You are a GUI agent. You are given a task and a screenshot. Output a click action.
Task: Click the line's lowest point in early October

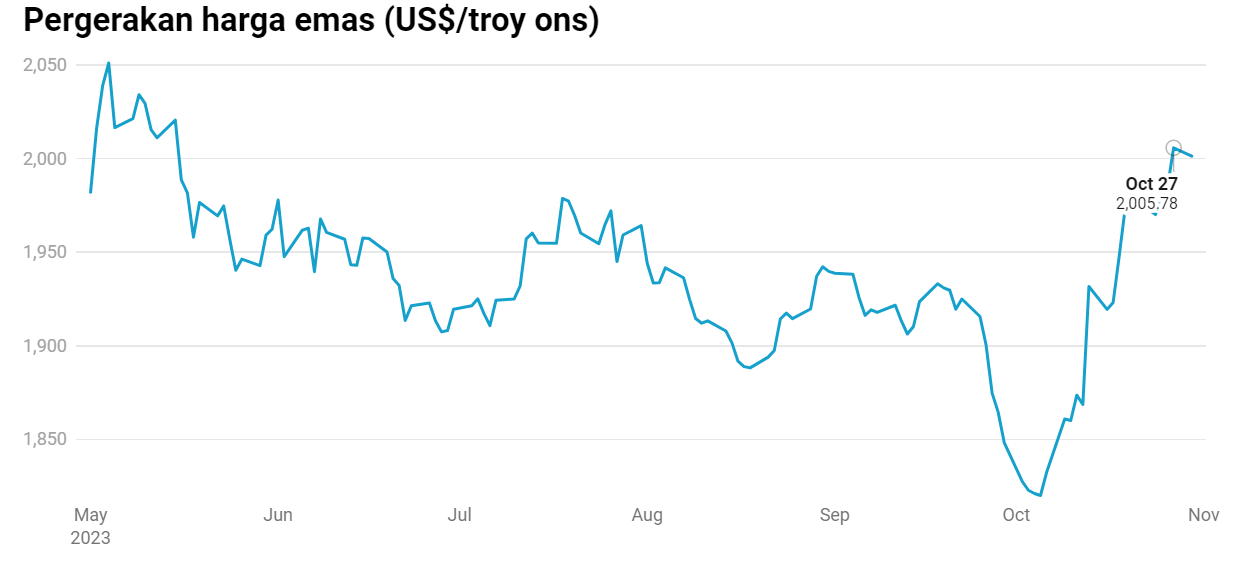1041,495
